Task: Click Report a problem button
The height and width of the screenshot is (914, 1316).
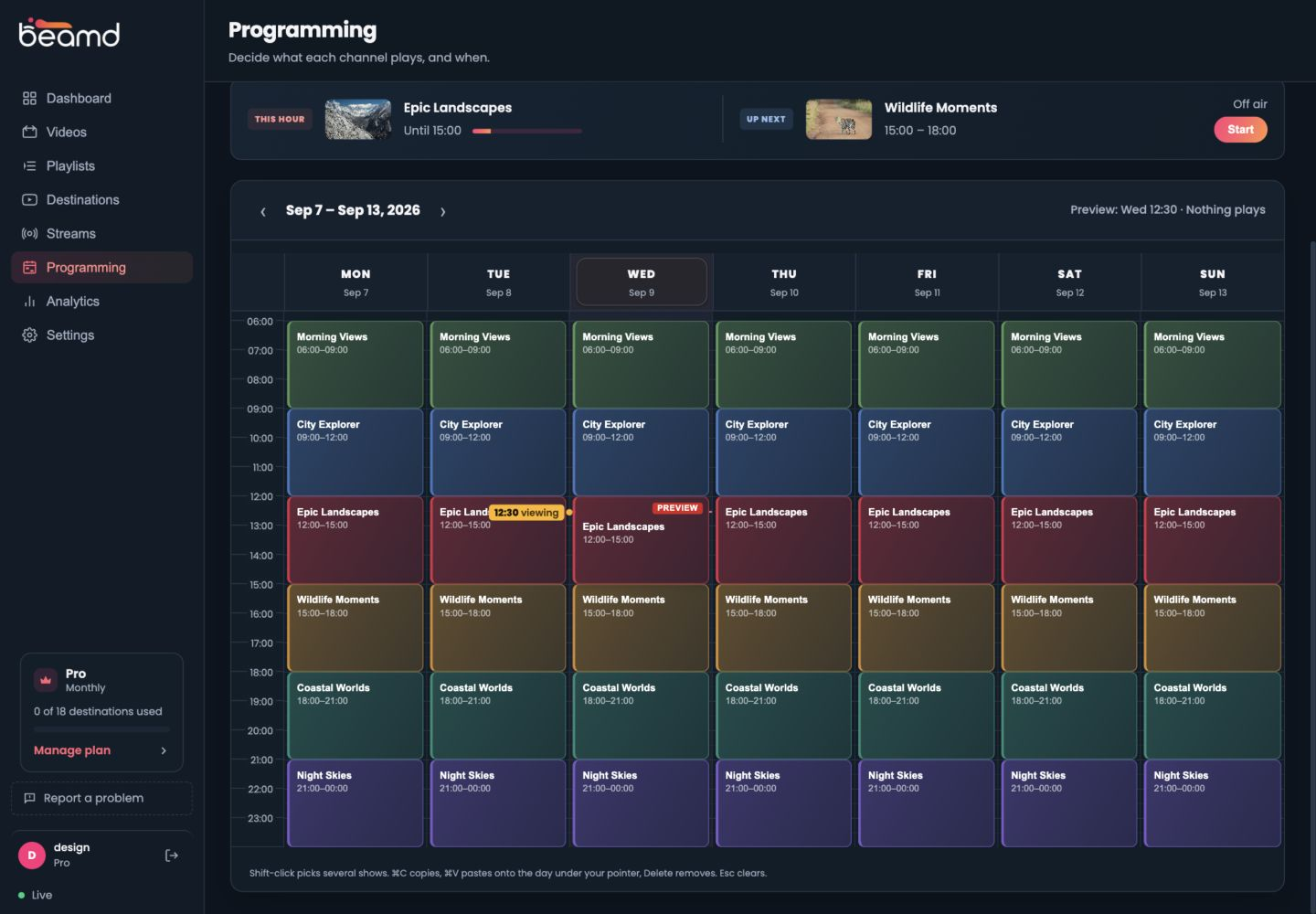Action: (x=101, y=798)
